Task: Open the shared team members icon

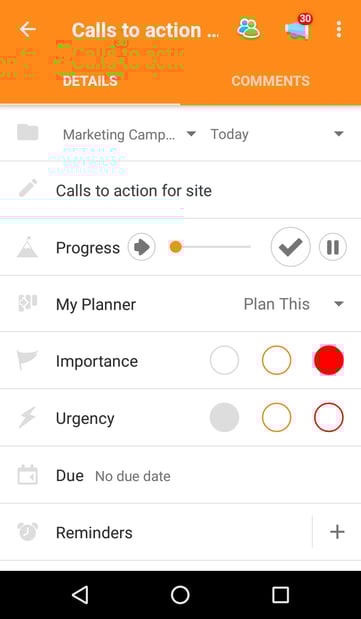Action: 248,29
